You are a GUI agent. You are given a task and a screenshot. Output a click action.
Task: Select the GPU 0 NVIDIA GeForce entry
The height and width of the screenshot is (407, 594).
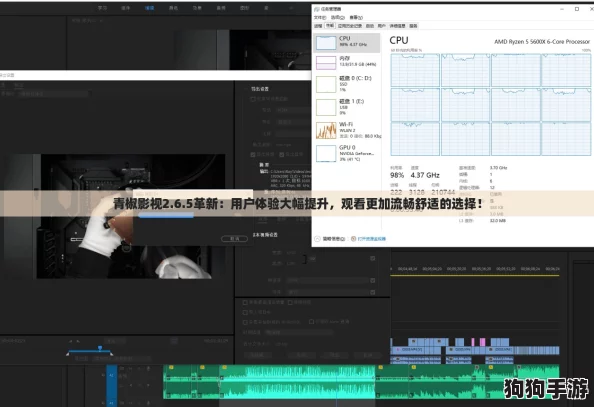[347, 153]
